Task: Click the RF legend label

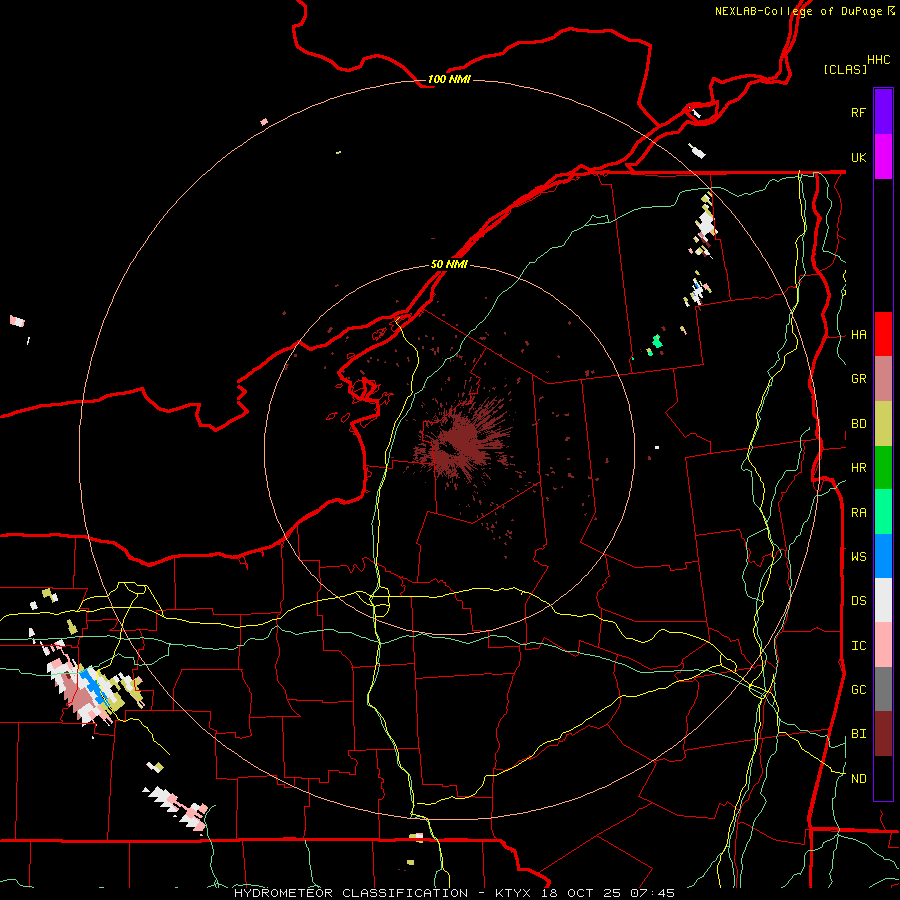Action: coord(858,112)
